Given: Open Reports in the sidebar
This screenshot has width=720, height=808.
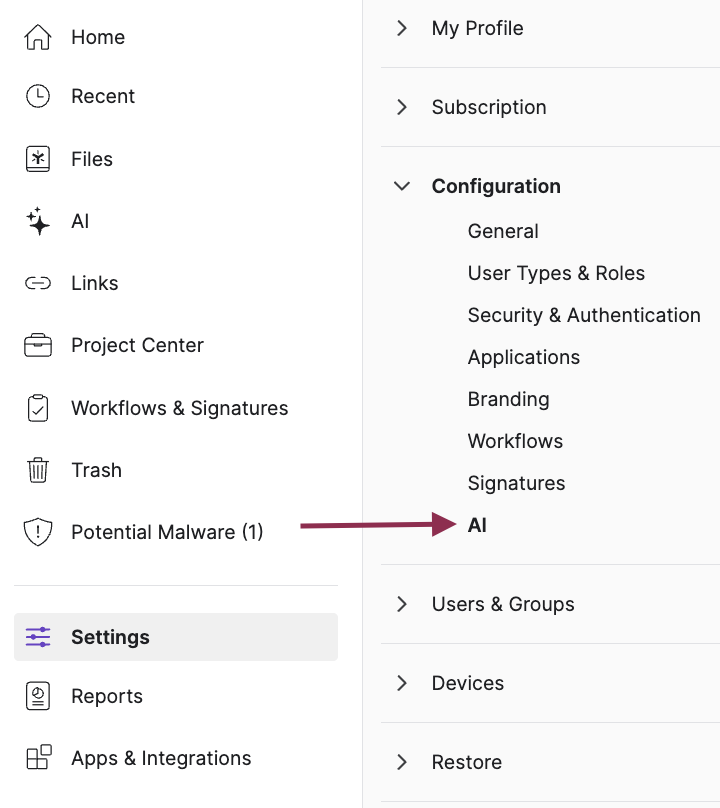Looking at the screenshot, I should pyautogui.click(x=107, y=696).
